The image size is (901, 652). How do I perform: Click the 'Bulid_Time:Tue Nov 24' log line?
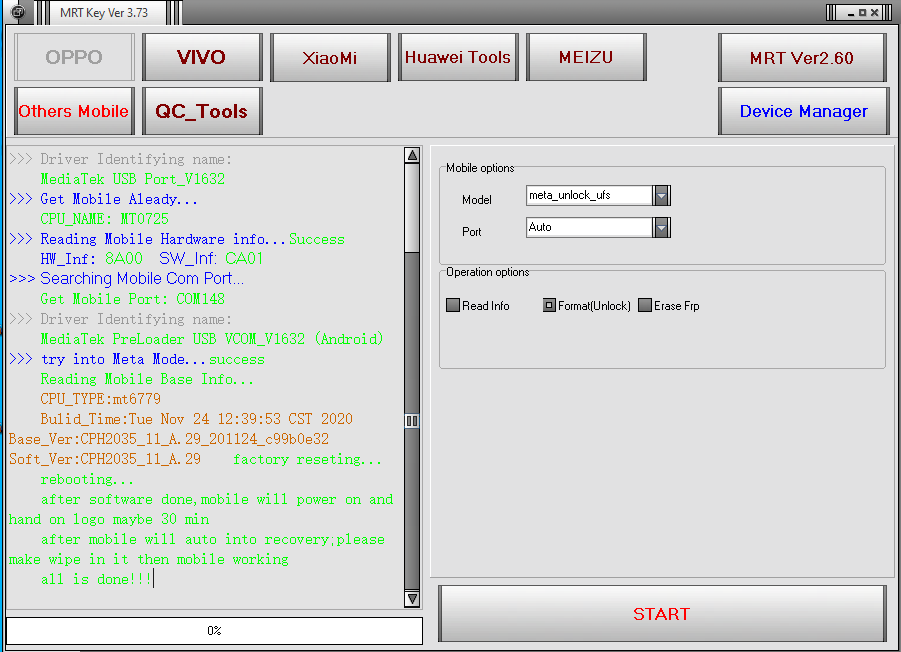tap(197, 419)
